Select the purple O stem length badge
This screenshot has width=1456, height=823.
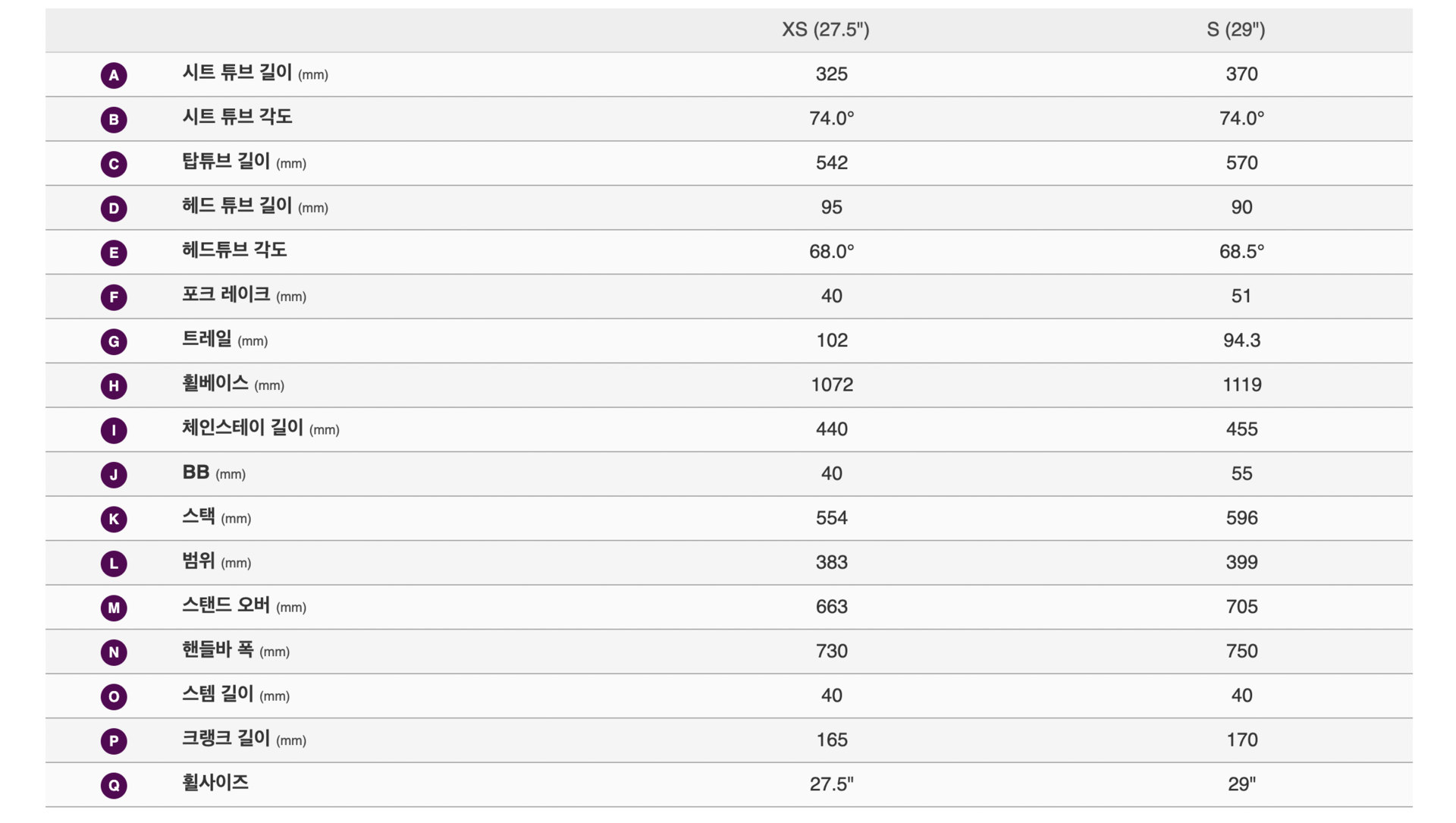114,696
